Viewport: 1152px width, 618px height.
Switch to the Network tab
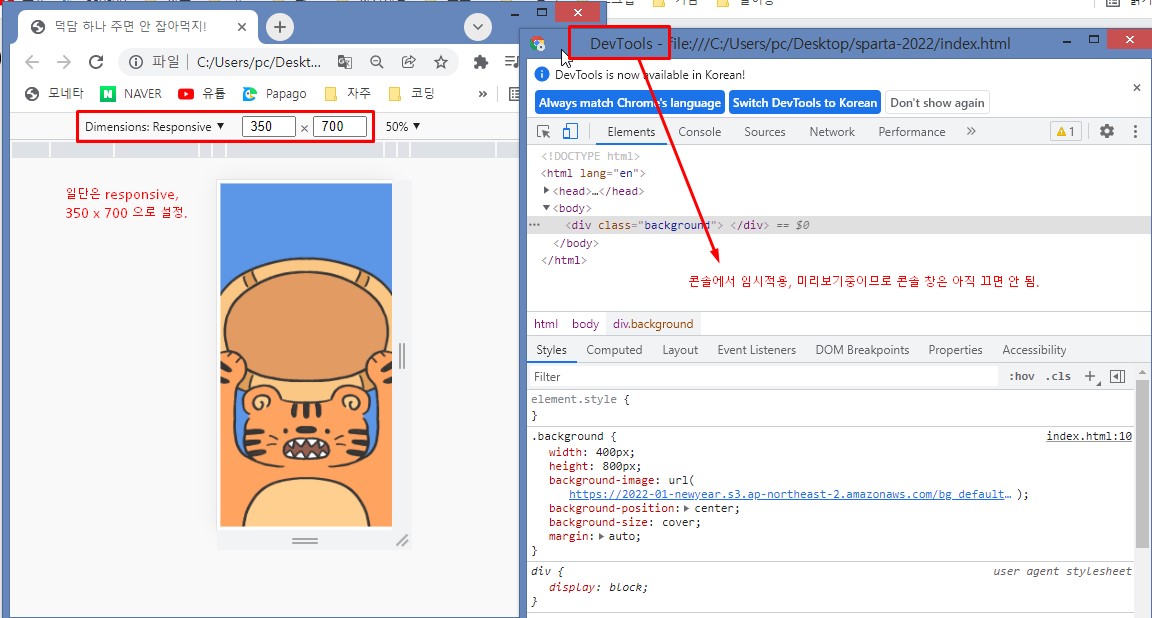pyautogui.click(x=832, y=132)
